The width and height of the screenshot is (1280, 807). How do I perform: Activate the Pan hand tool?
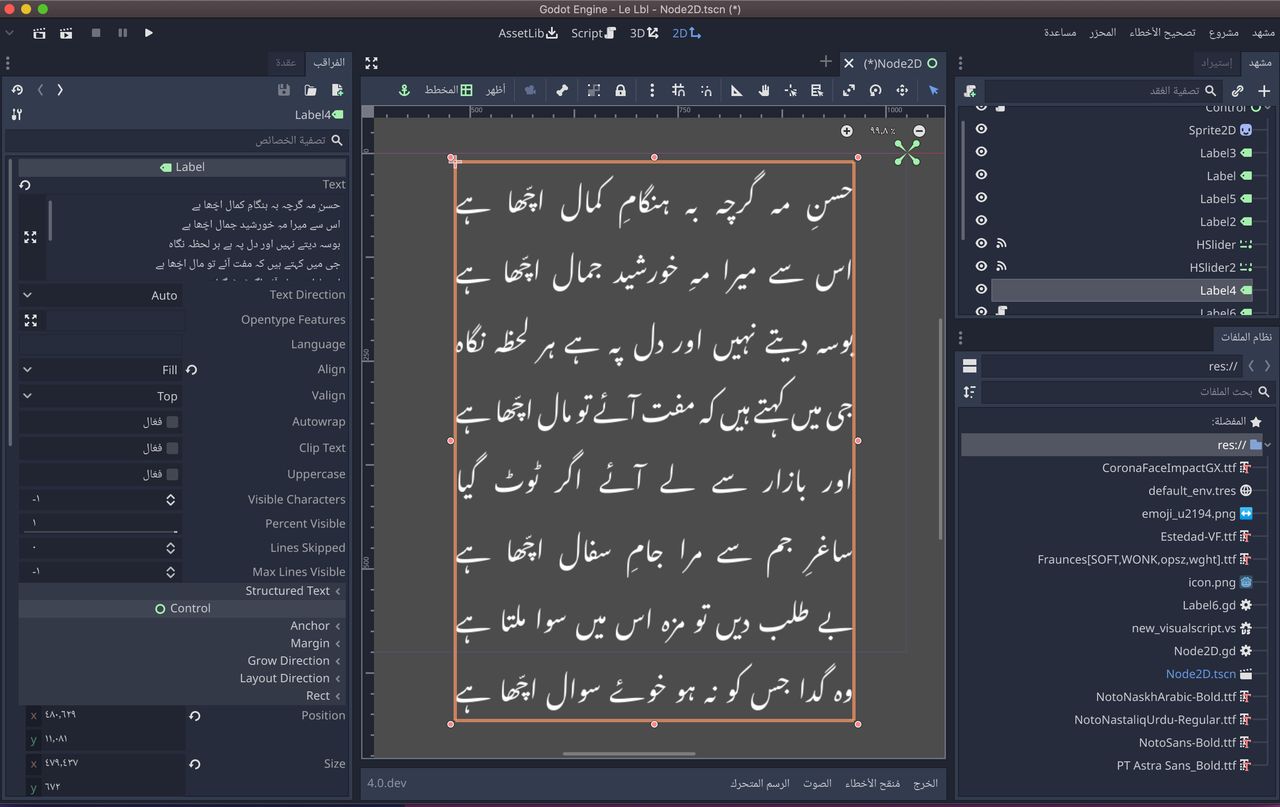[765, 90]
